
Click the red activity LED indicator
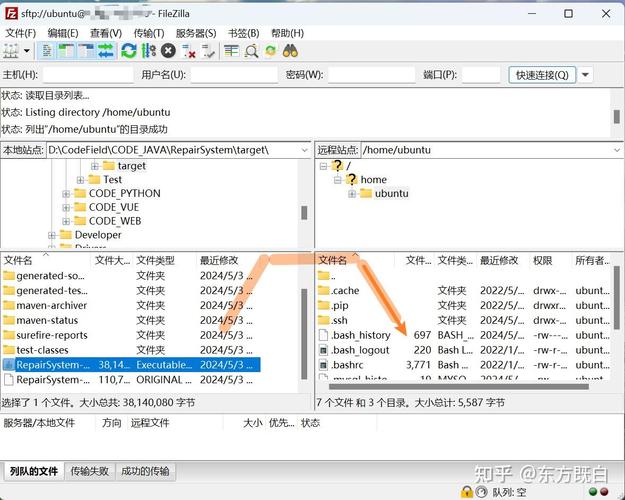pos(604,491)
